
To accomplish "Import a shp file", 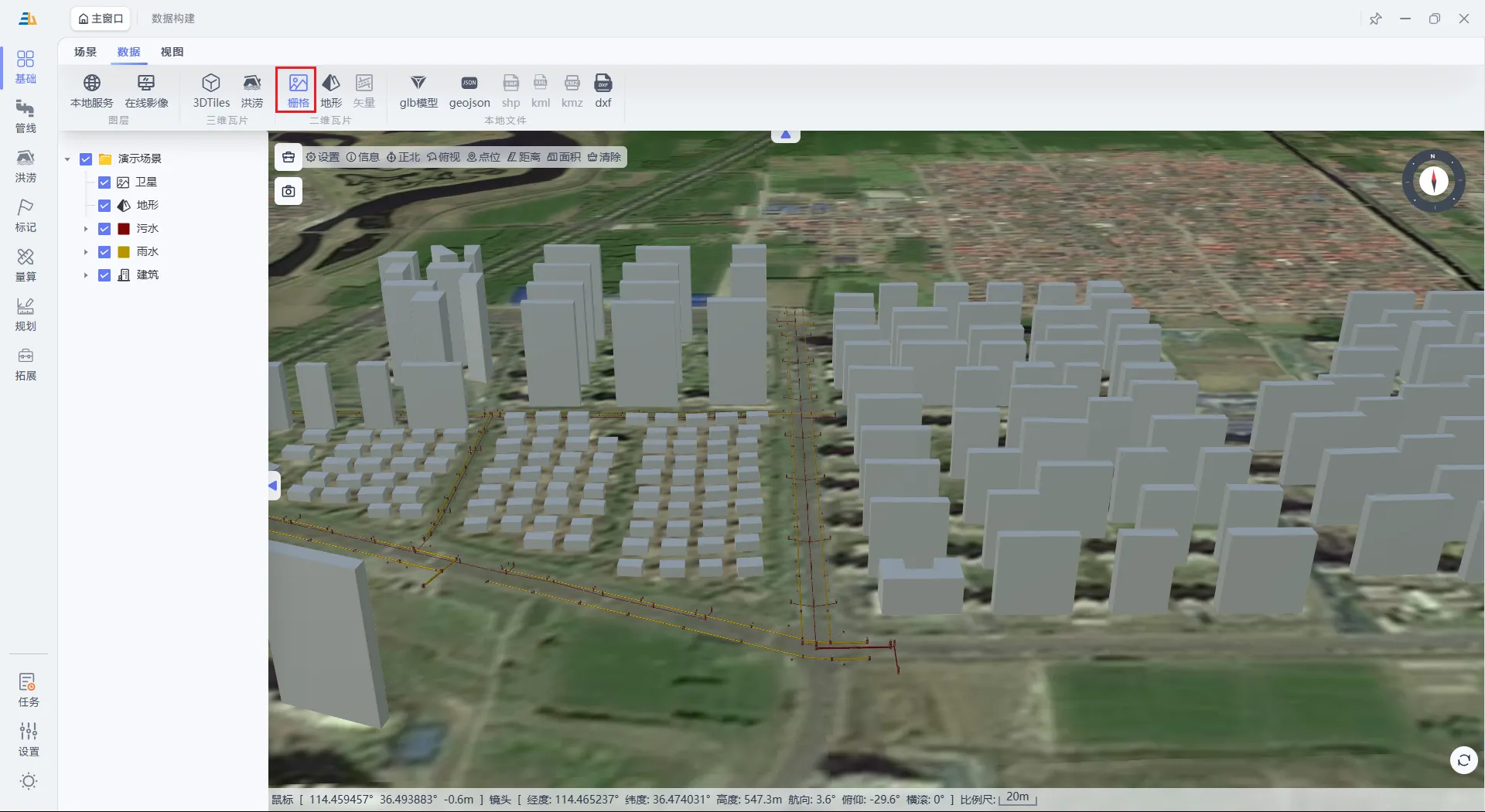I will [x=511, y=90].
